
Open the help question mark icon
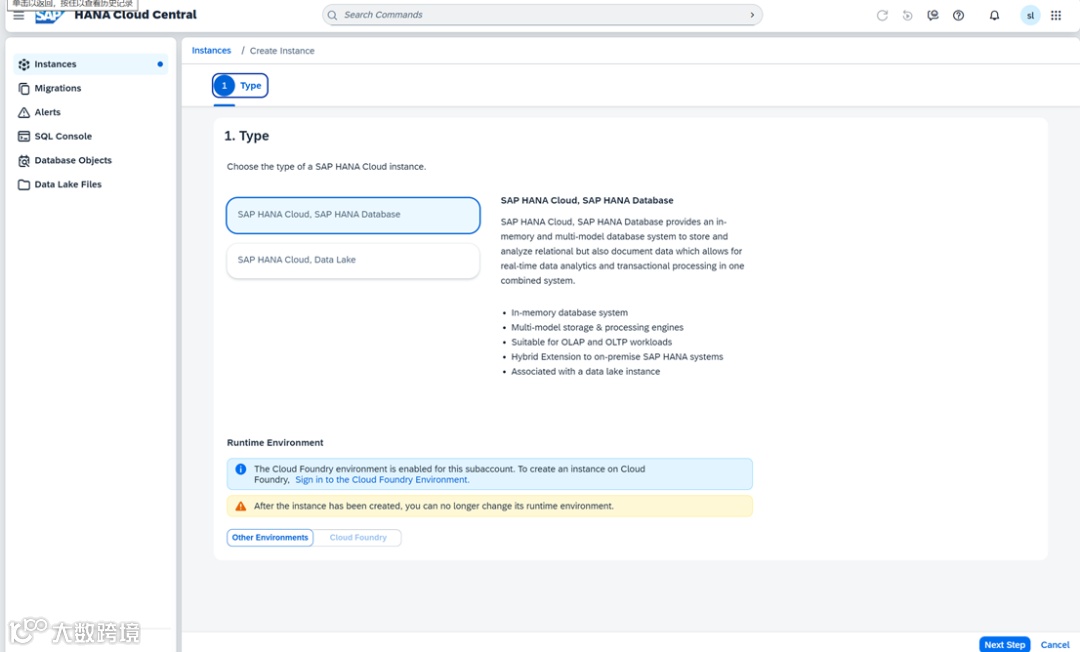(x=958, y=15)
